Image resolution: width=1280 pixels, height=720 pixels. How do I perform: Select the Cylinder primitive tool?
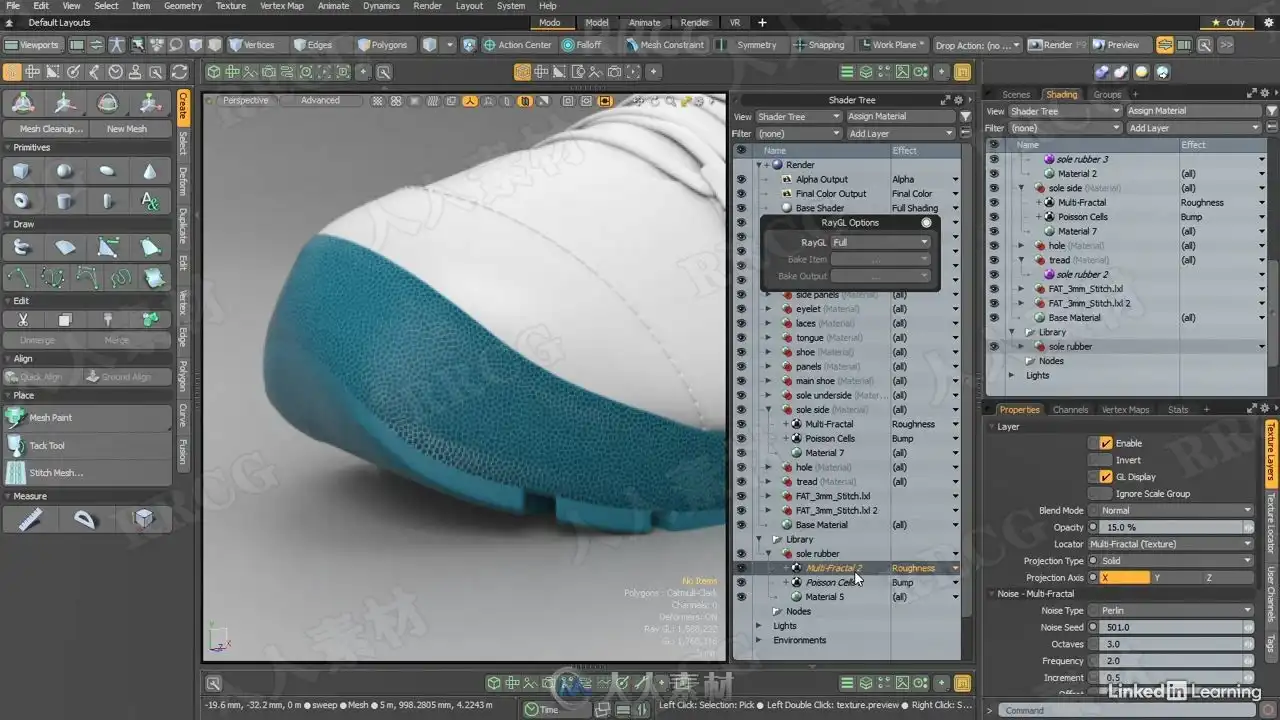(x=64, y=201)
